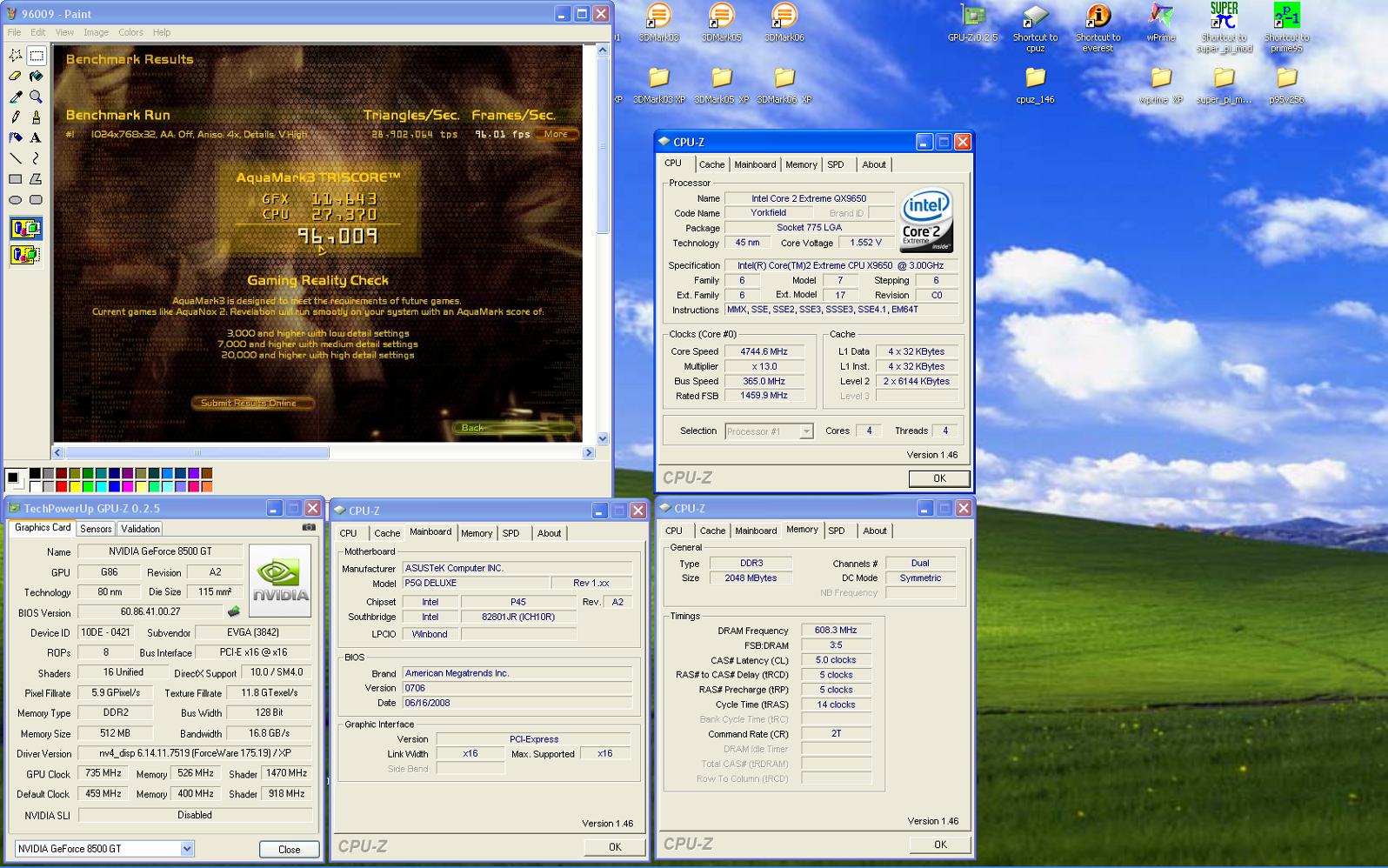Switch to the Sensors tab in GPU-Z
The image size is (1388, 868).
pyautogui.click(x=96, y=529)
